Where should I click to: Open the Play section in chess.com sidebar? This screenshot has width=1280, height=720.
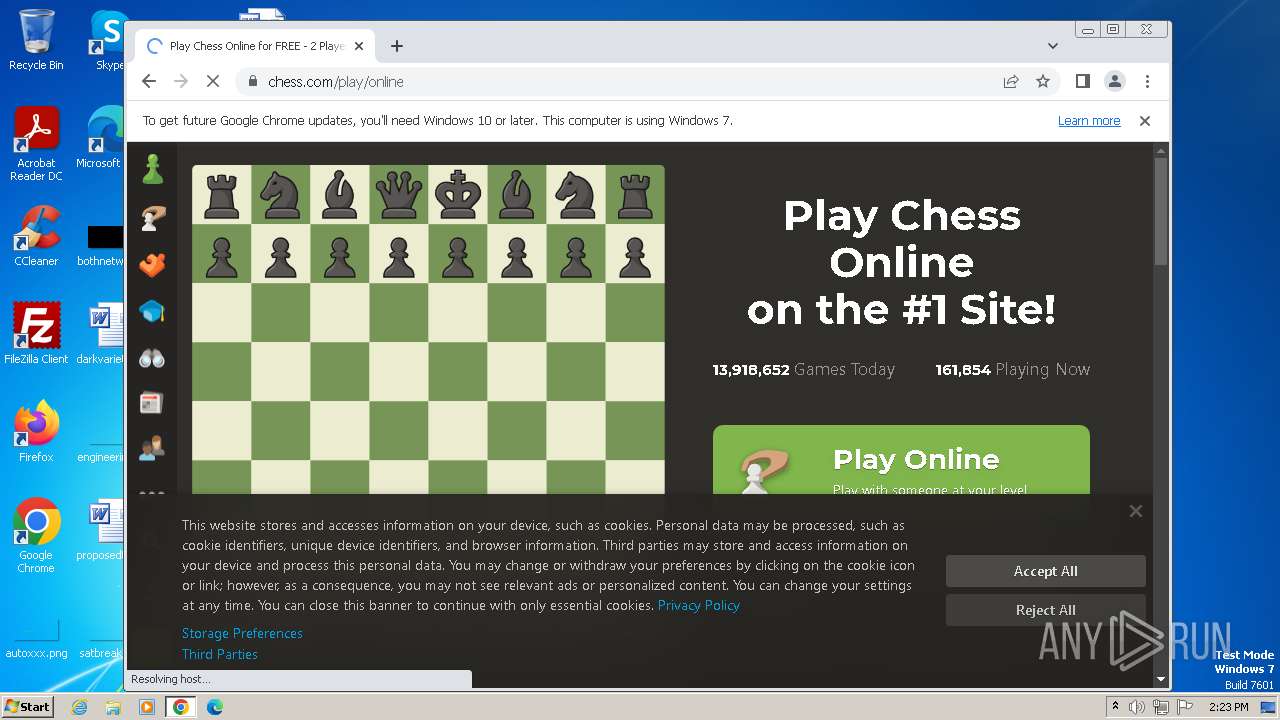click(152, 217)
